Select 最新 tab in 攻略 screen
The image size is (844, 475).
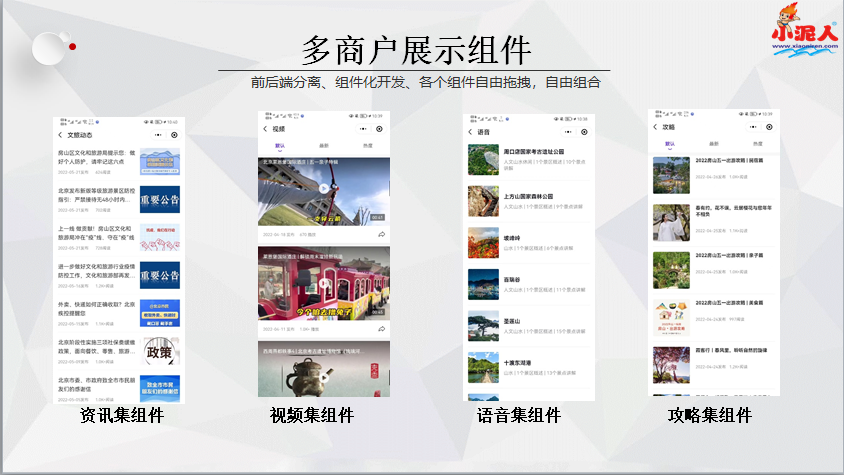[714, 144]
